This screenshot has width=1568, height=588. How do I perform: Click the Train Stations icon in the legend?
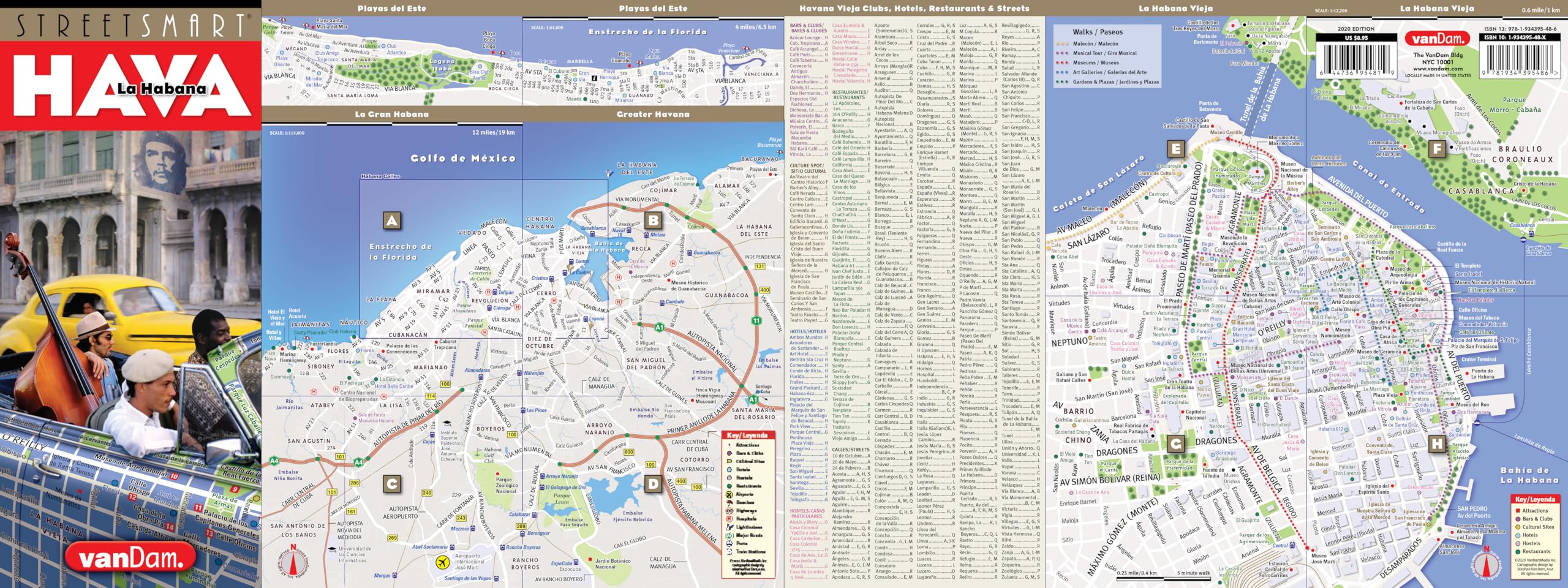click(729, 551)
